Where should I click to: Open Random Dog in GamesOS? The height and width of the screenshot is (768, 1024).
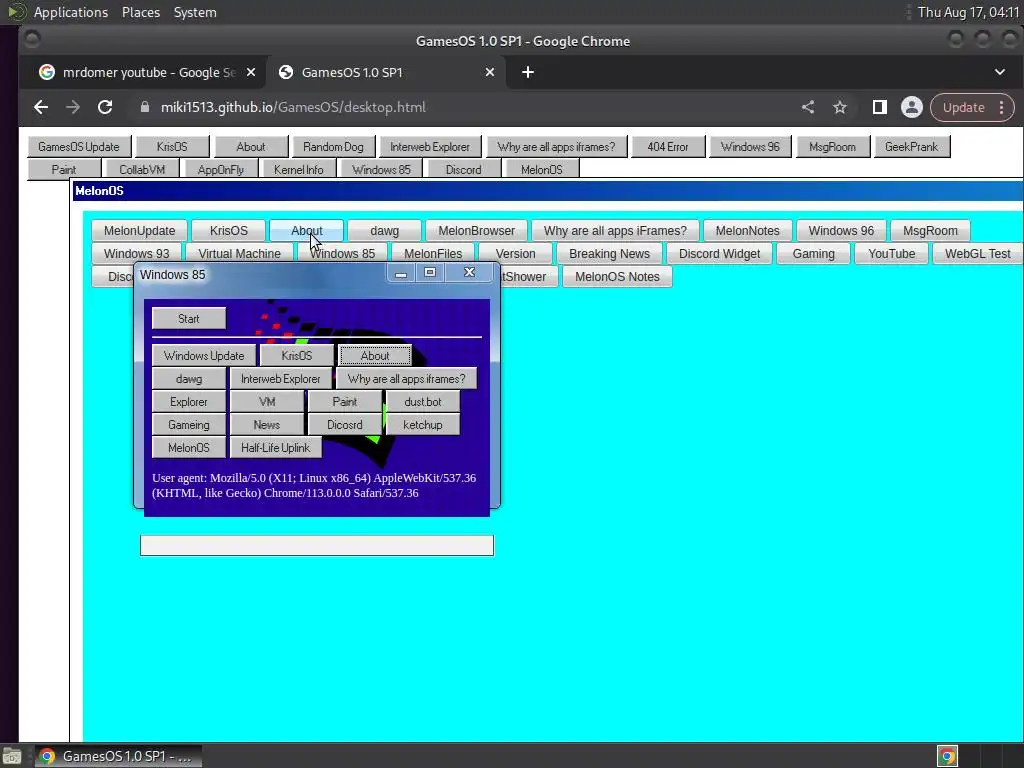[x=333, y=147]
